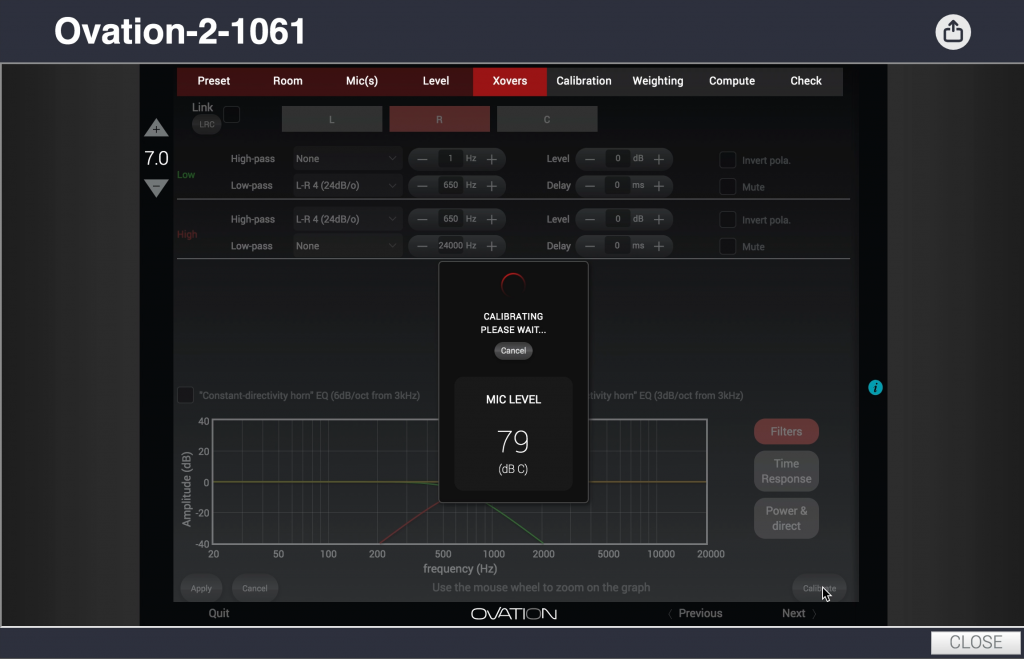
Task: Open Low band High-pass filter type dropdown
Action: click(345, 159)
